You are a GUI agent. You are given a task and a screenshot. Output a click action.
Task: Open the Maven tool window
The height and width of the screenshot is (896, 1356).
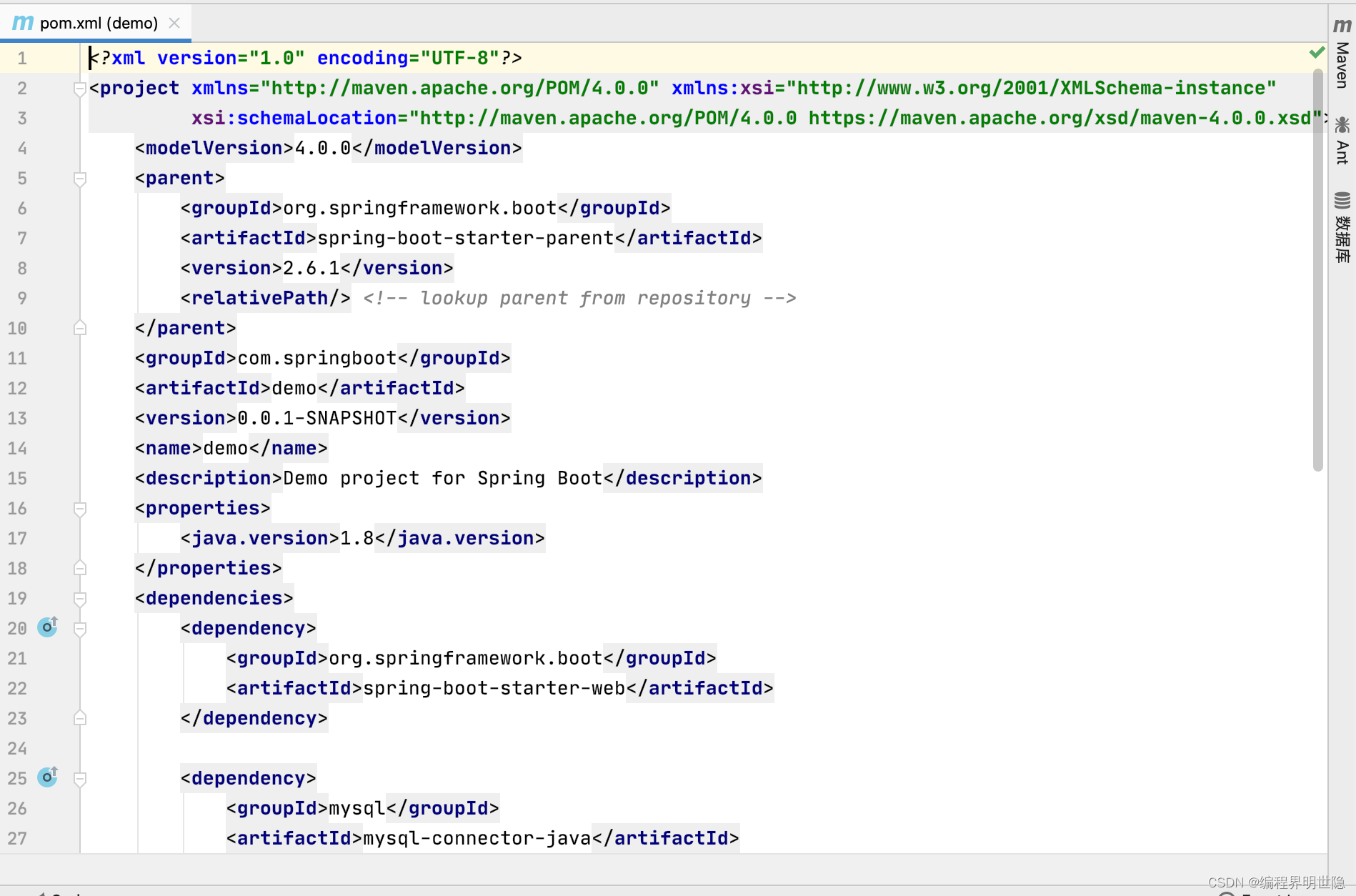(1342, 54)
